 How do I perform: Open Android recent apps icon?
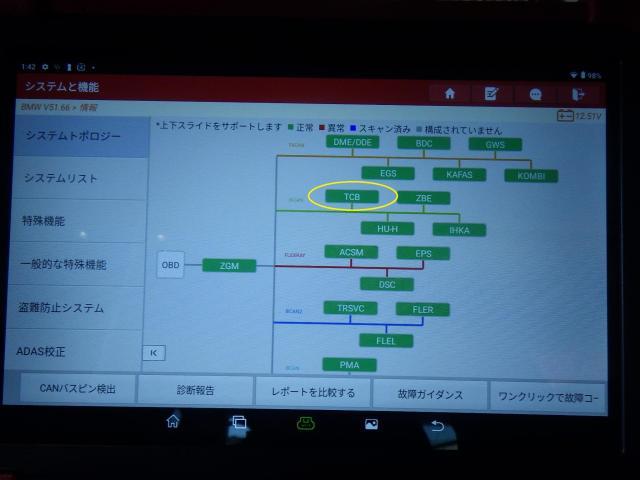tap(239, 422)
